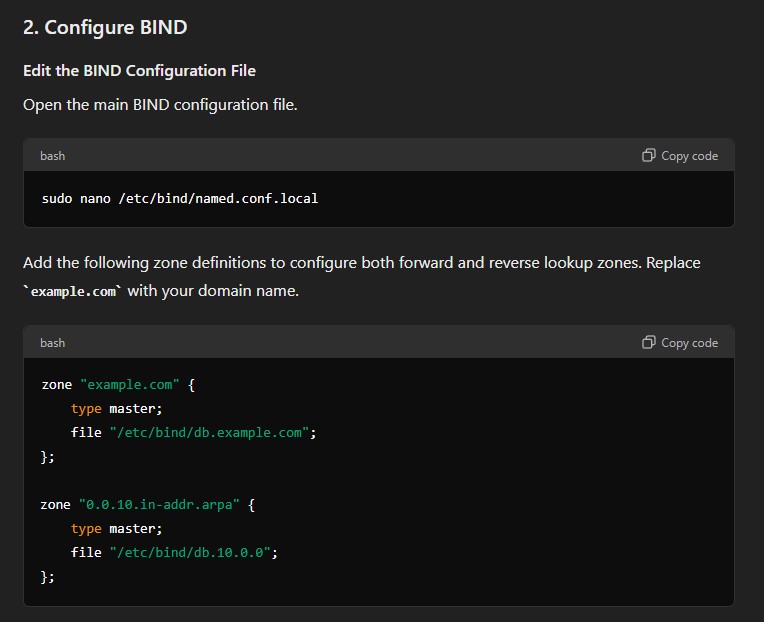Screen dimensions: 764x622
Task: Click the closing brace of the example.com zone
Action: (x=47, y=457)
